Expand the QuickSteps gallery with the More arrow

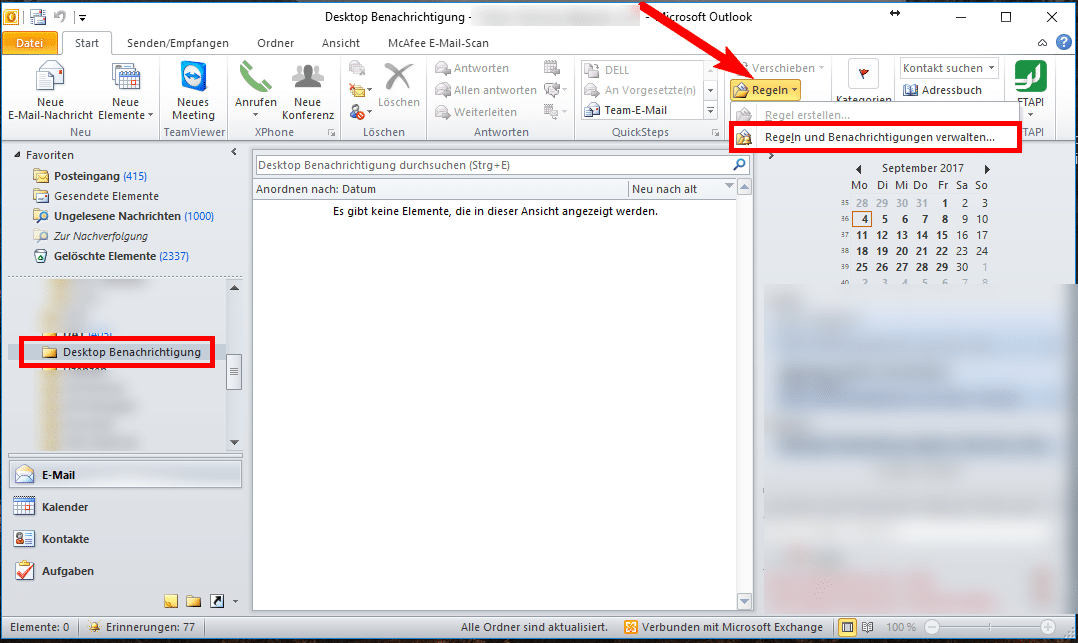pyautogui.click(x=711, y=110)
